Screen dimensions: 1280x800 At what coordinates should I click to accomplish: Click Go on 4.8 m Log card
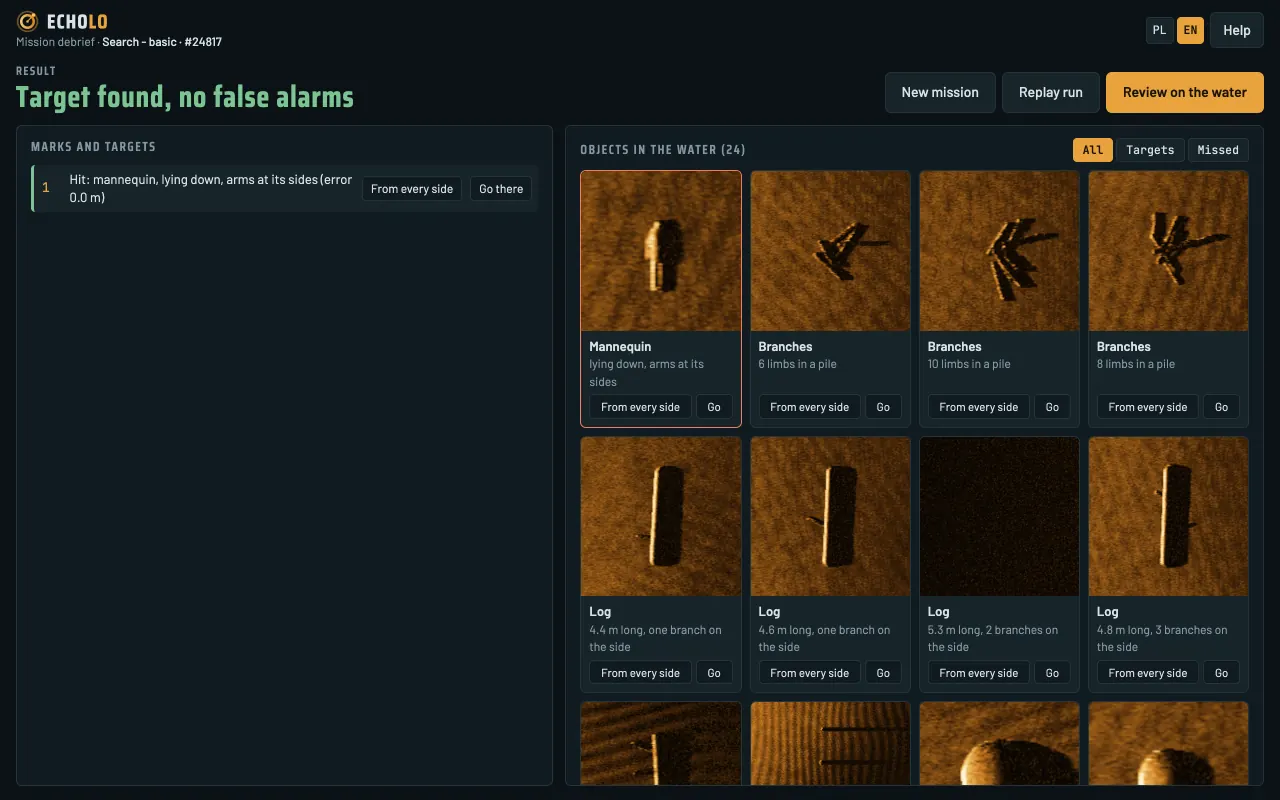click(x=1221, y=673)
